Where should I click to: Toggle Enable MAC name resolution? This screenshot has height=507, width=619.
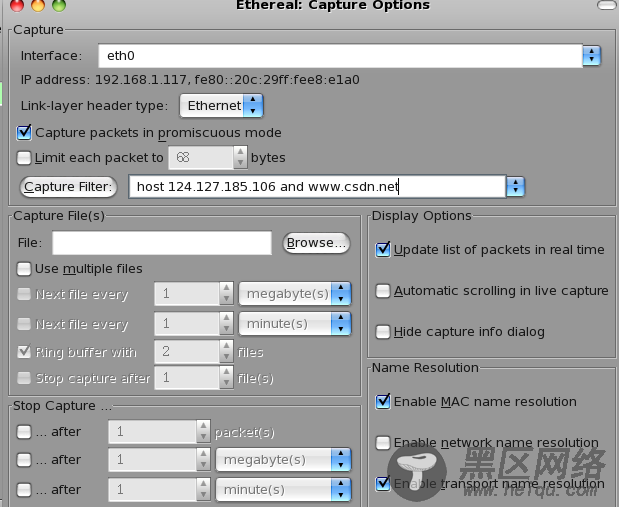[x=383, y=402]
